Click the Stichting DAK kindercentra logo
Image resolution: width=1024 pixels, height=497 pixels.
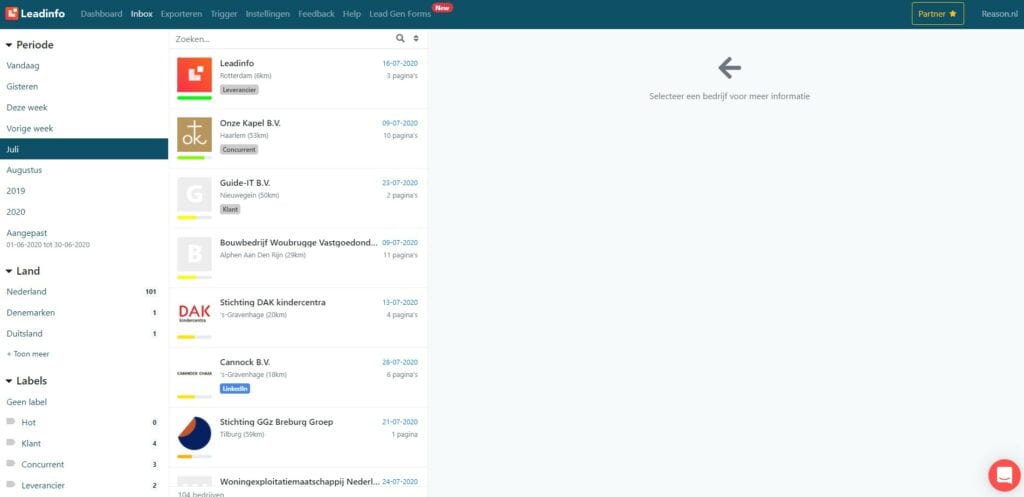[195, 314]
